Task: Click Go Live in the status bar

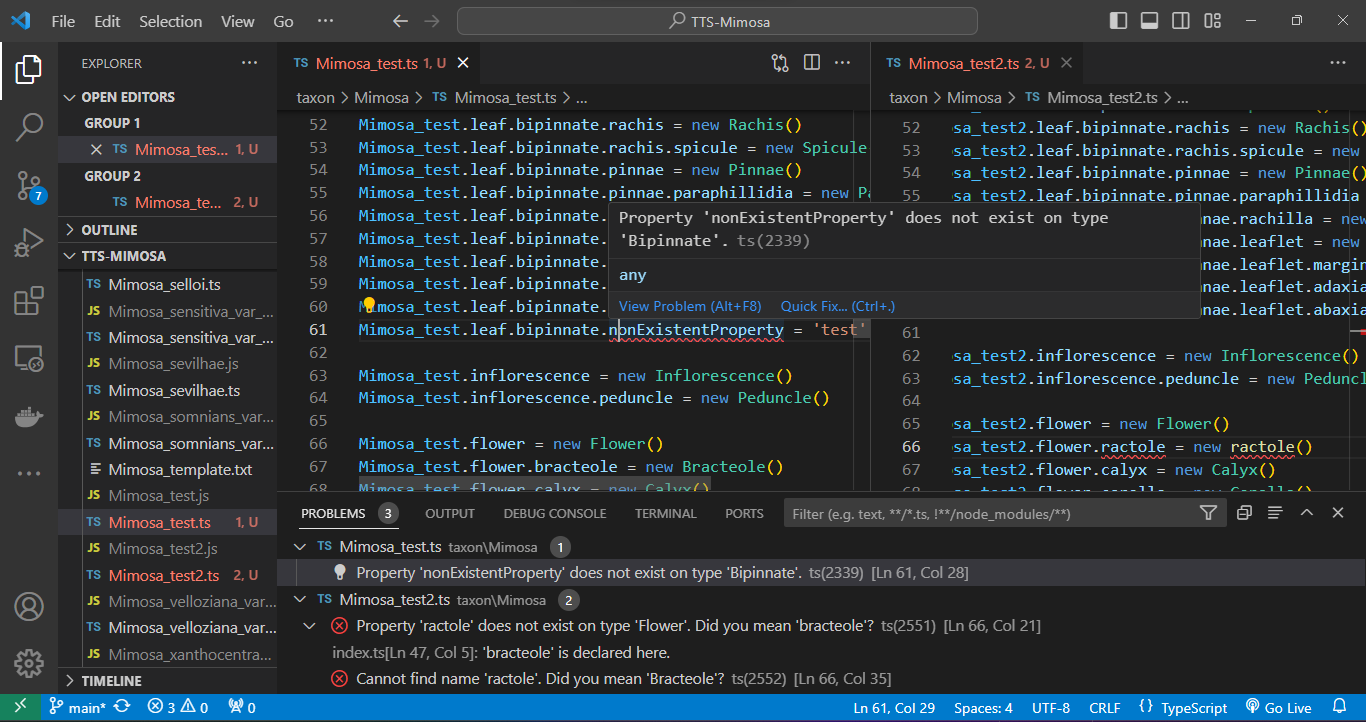Action: coord(1276,708)
